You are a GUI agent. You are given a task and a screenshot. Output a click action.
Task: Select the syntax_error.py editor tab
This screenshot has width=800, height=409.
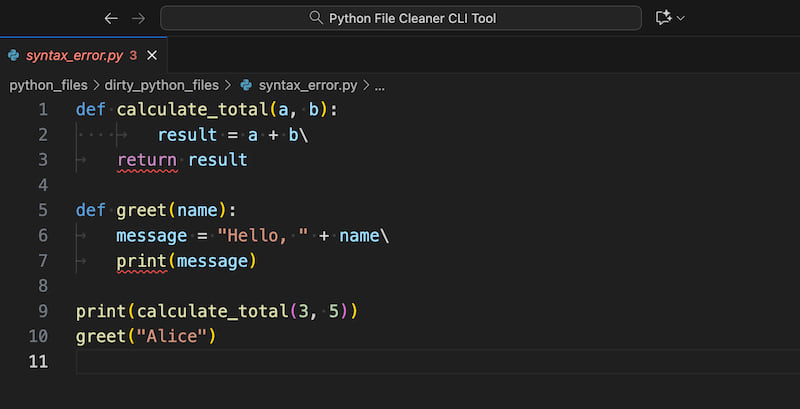[84, 55]
